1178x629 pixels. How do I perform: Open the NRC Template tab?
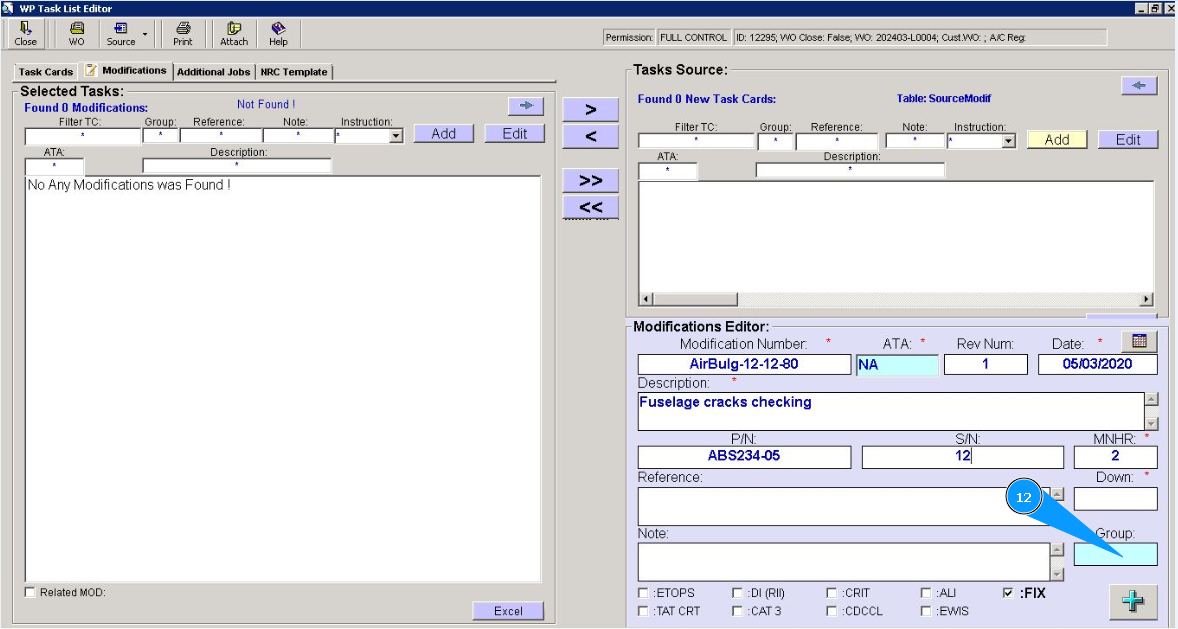tap(294, 72)
